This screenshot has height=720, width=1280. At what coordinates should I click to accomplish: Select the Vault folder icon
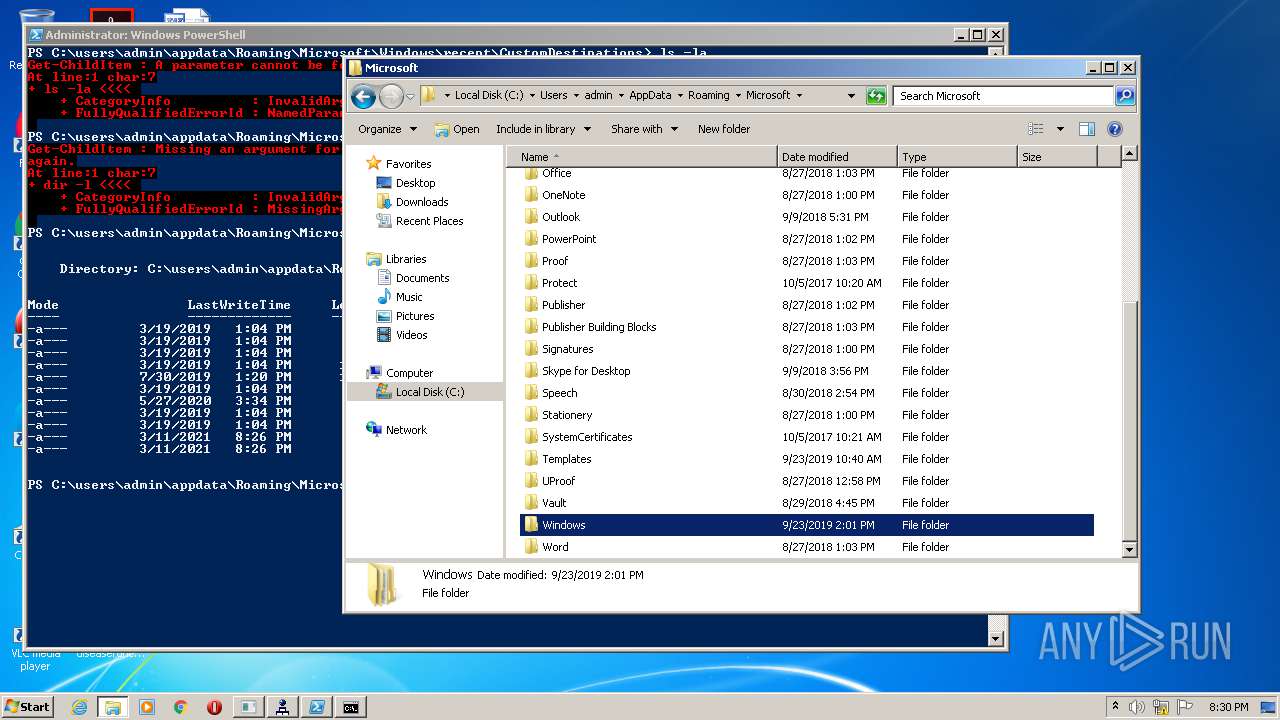531,503
